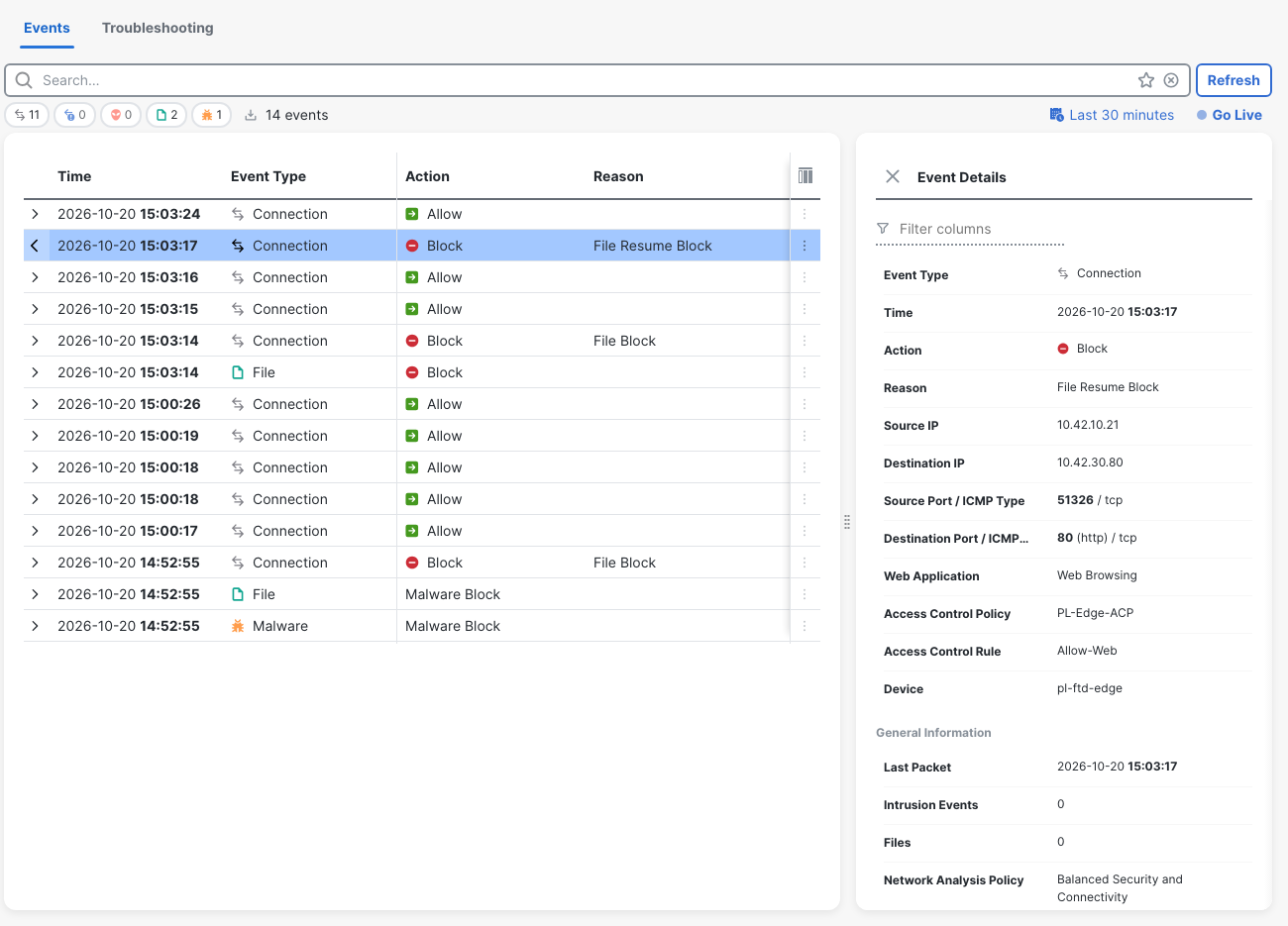Sort by the Event Type column header

coord(268,176)
